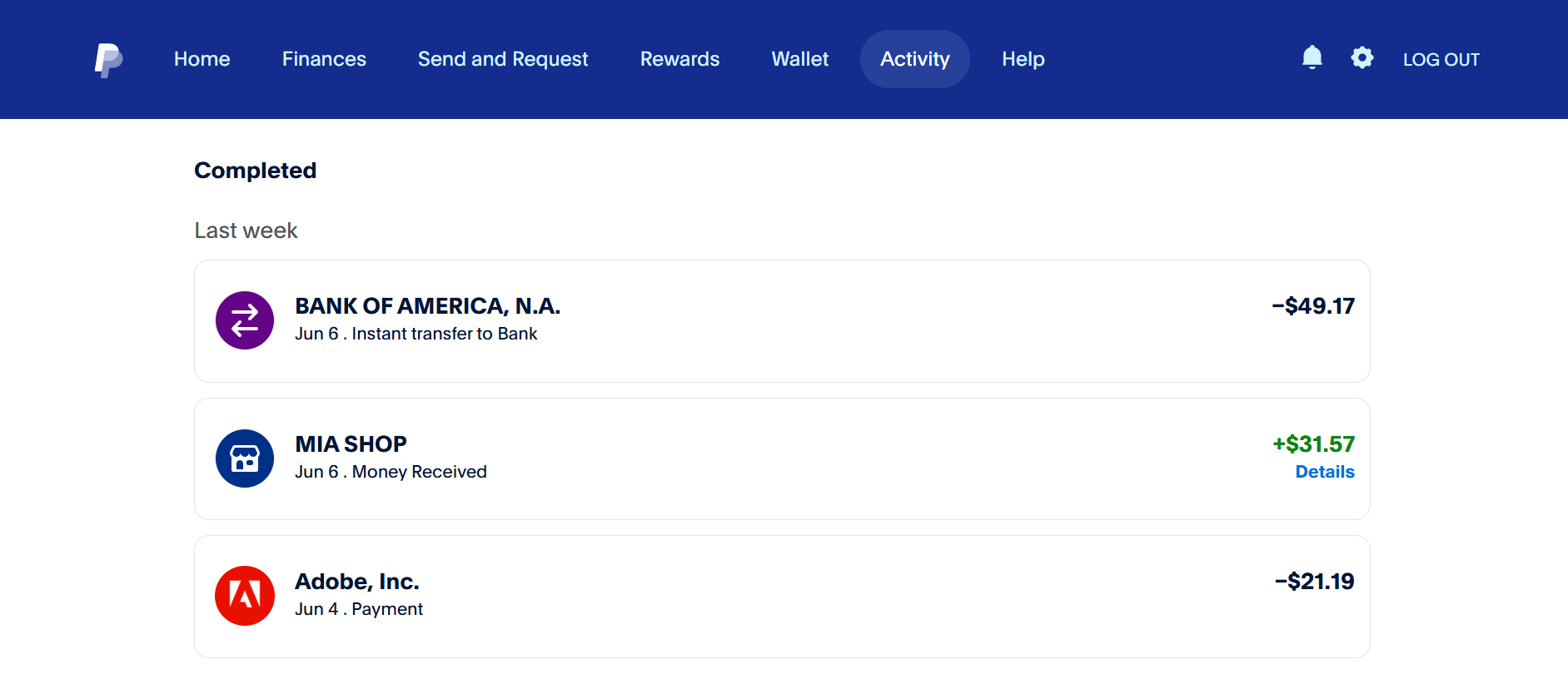Viewport: 1568px width, 684px height.
Task: Open the Help page
Action: 1023,59
